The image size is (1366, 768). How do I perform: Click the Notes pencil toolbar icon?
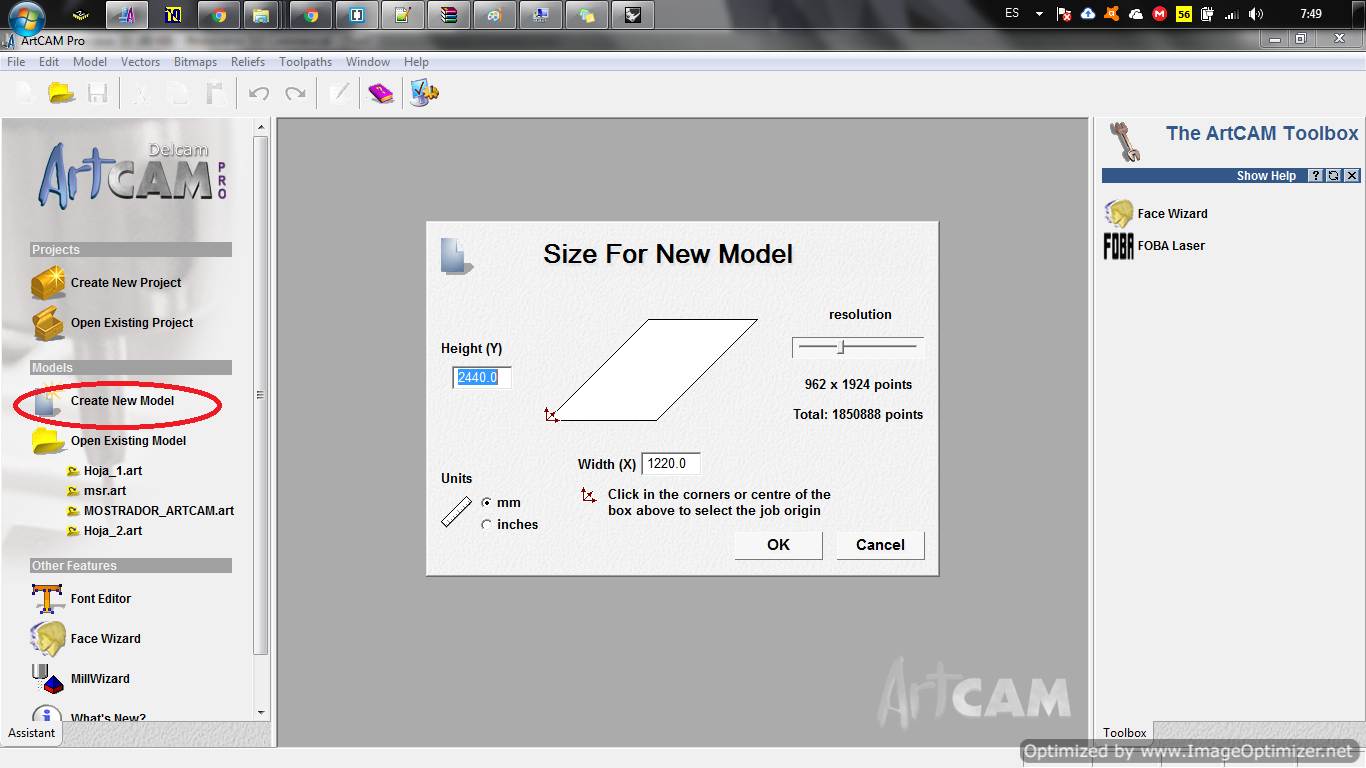pos(340,93)
